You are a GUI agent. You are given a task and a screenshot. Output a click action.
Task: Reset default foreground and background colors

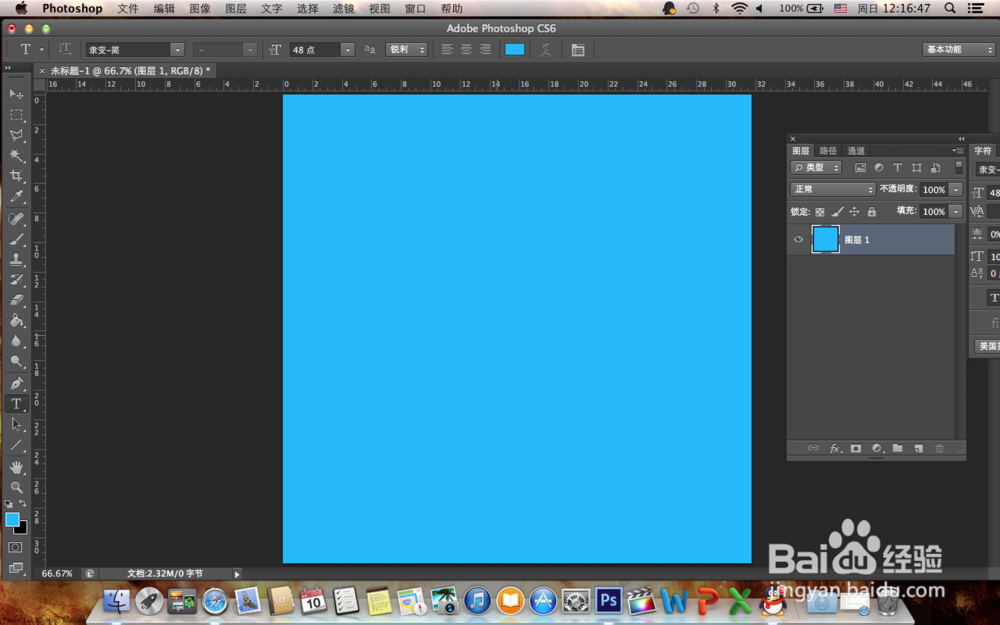click(8, 504)
